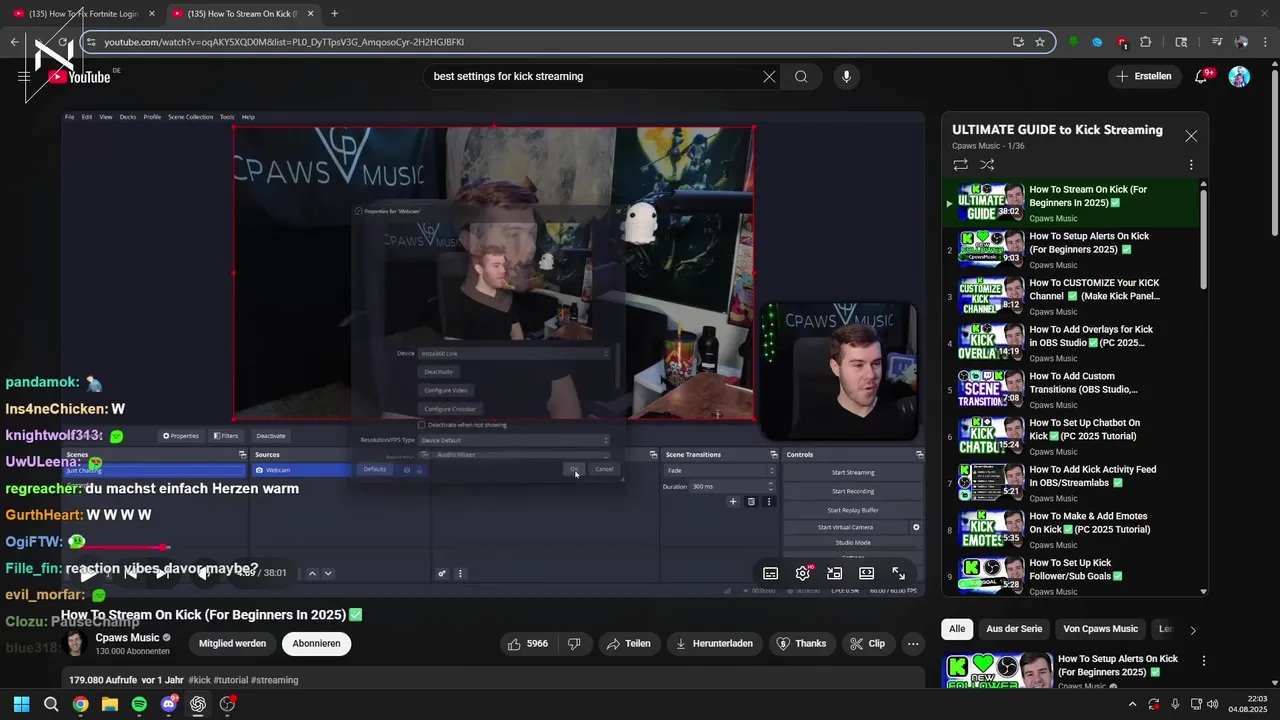The width and height of the screenshot is (1280, 720).
Task: Open Windows Start menu
Action: pos(21,704)
